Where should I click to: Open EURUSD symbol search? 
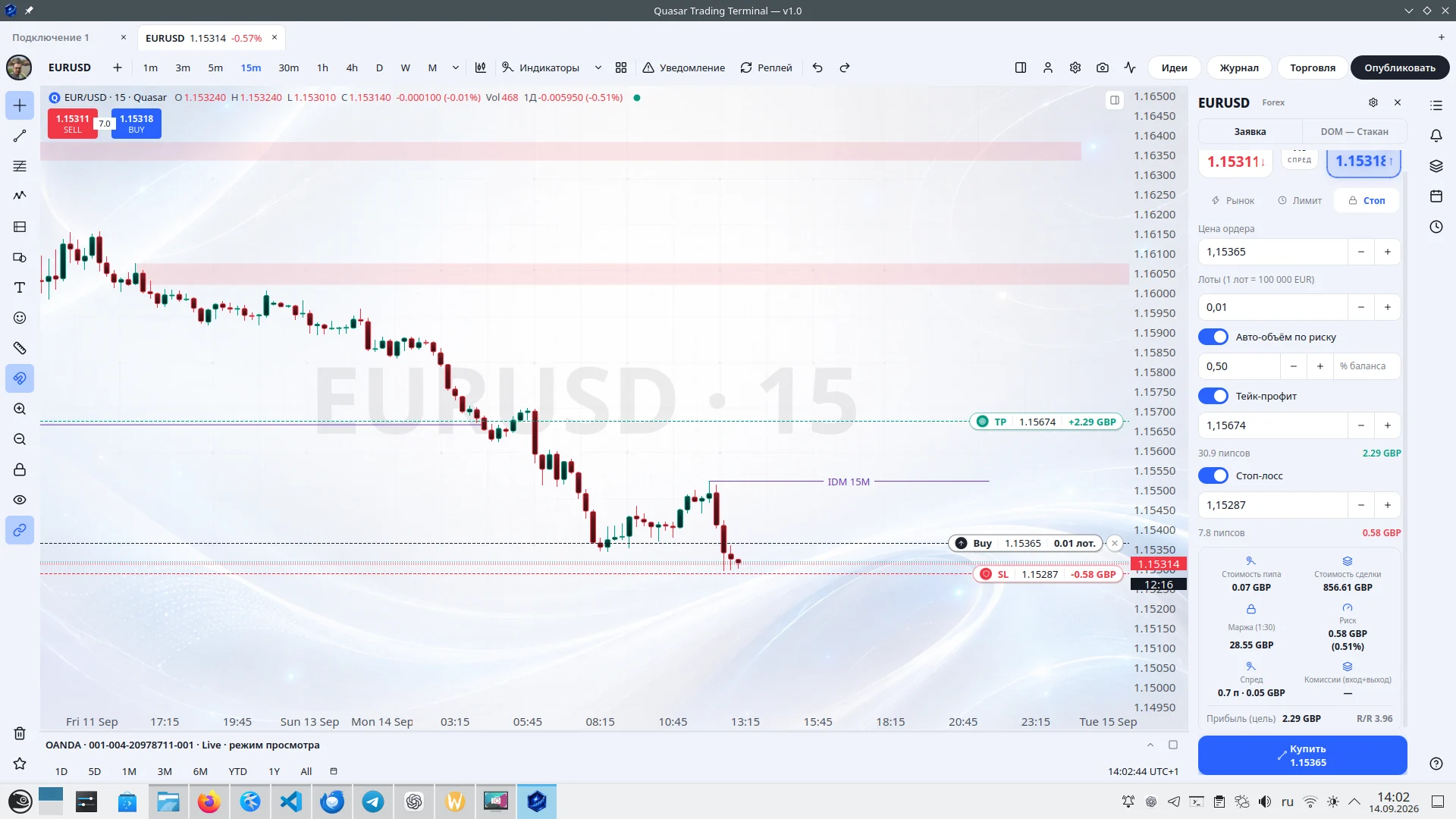(x=70, y=67)
